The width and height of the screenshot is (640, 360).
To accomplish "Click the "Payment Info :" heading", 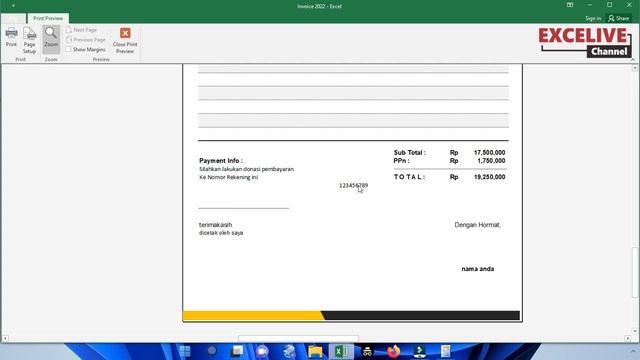I will [x=220, y=161].
